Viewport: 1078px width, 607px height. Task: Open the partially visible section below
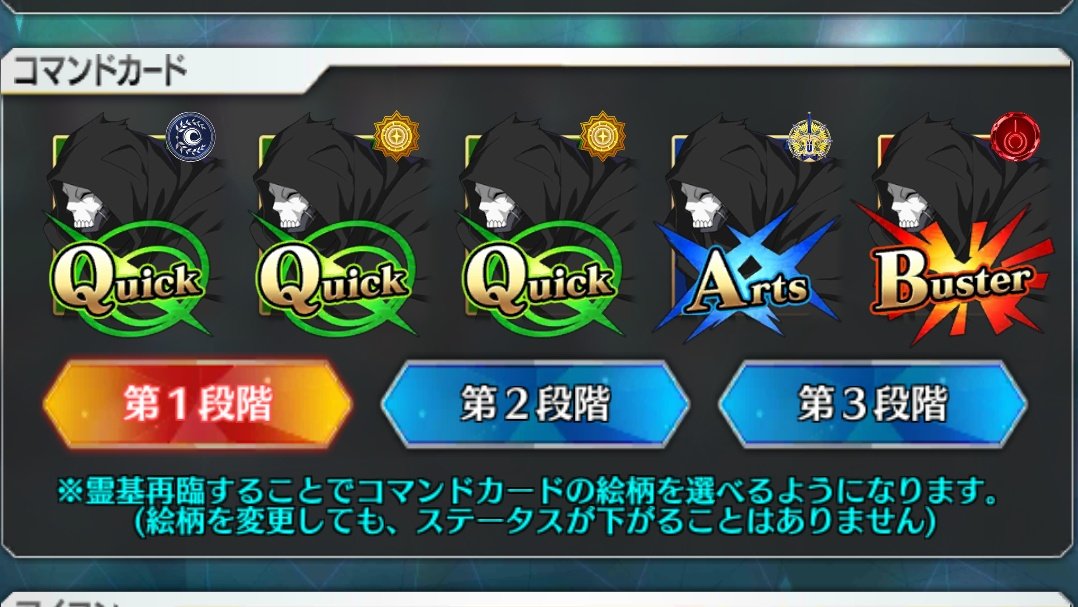coord(539,600)
